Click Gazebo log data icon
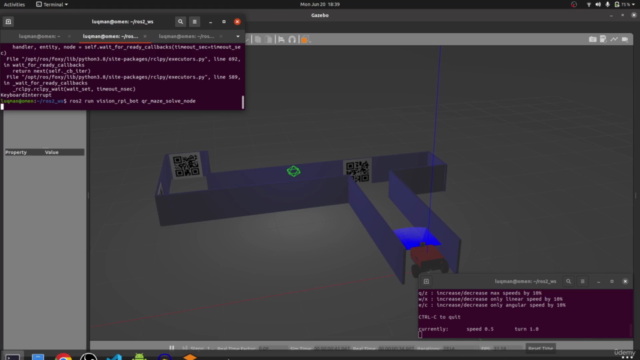Viewport: 640px width, 360px height. [x=603, y=39]
